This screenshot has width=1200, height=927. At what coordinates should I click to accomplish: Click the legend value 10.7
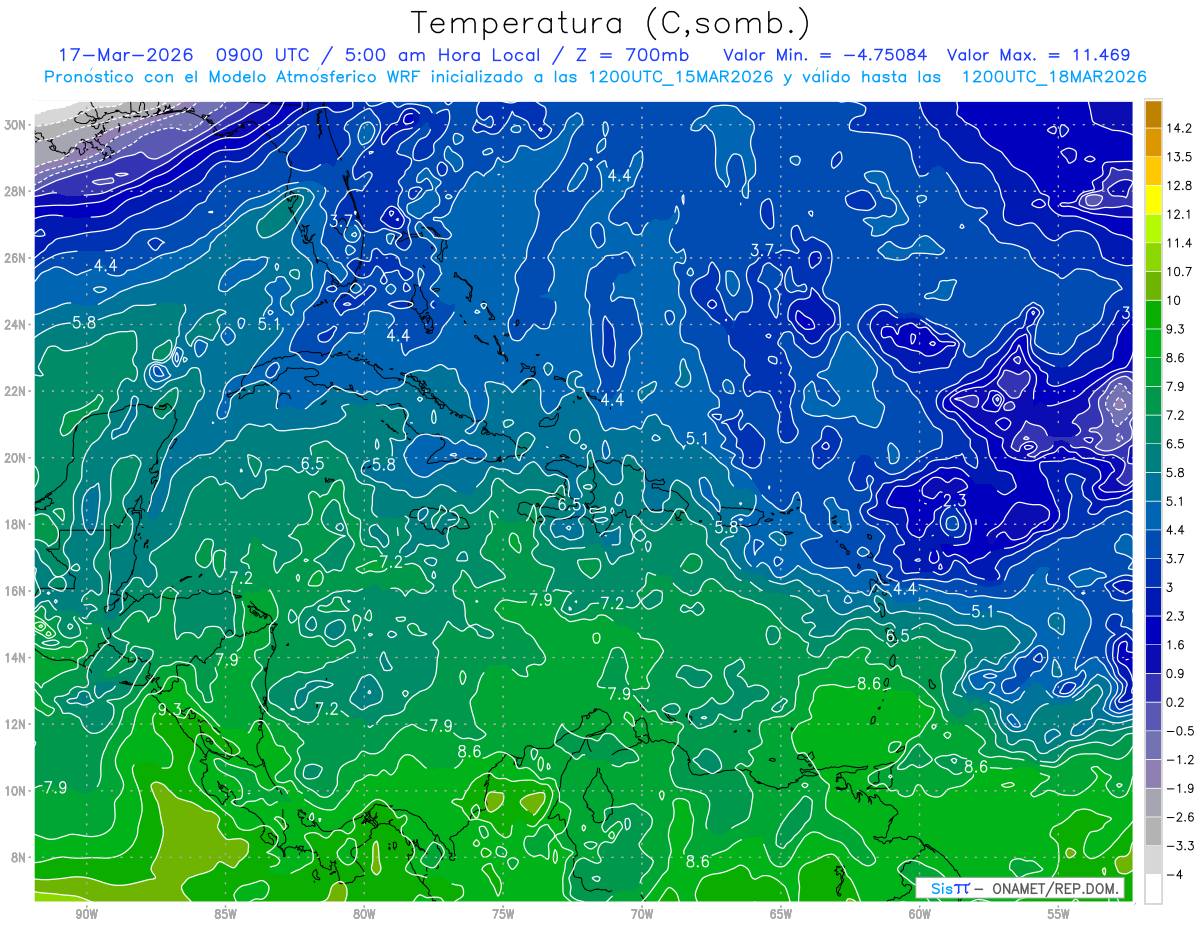[x=1180, y=272]
